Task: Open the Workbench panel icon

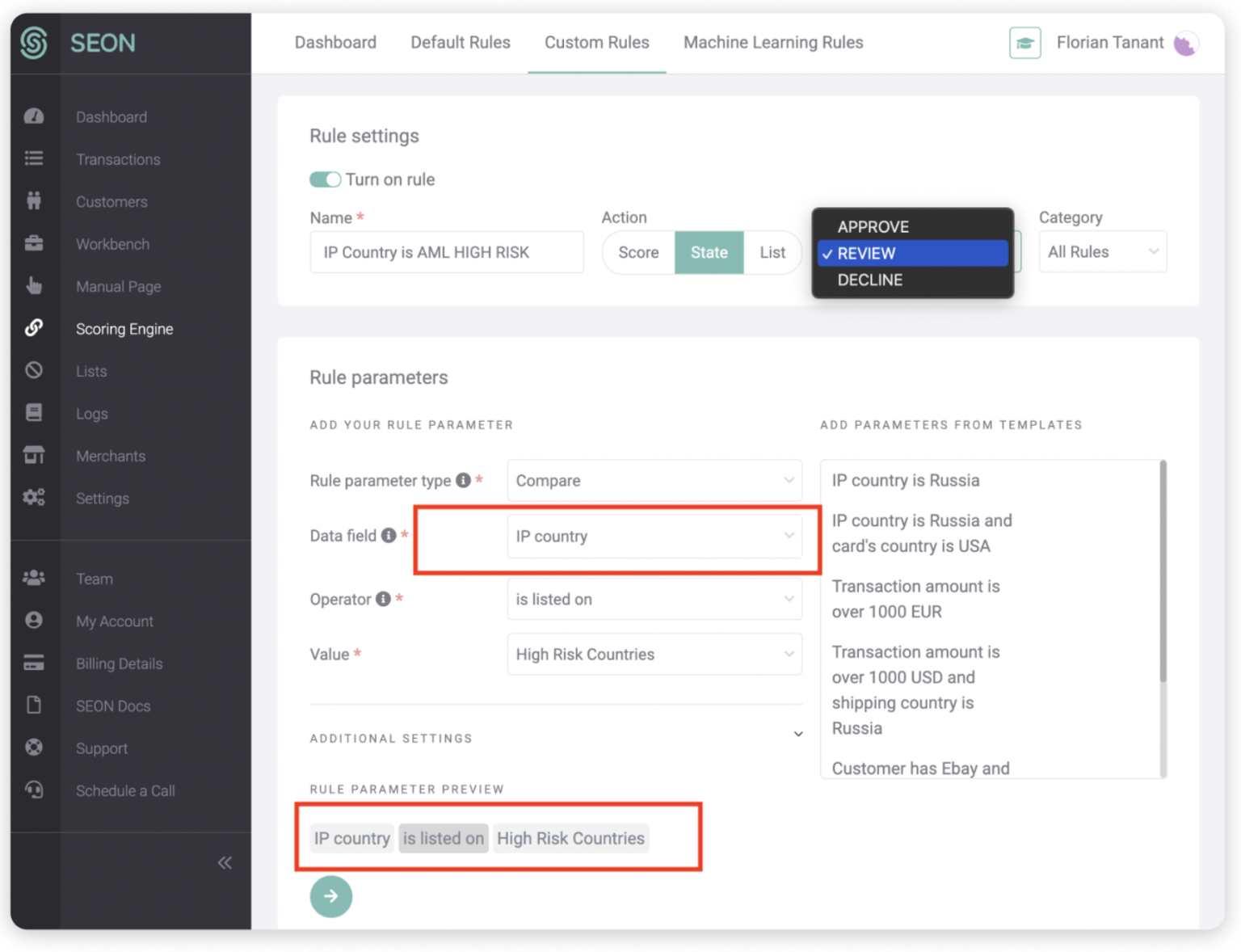Action: pos(34,243)
